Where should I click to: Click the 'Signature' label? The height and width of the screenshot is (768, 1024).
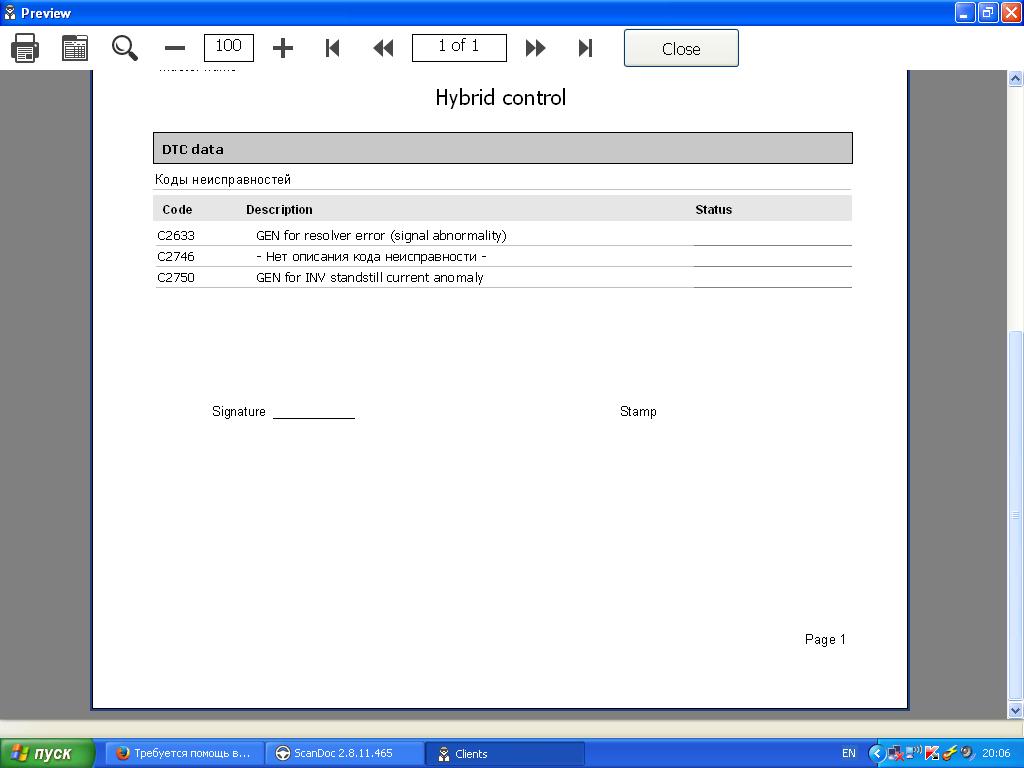(238, 411)
